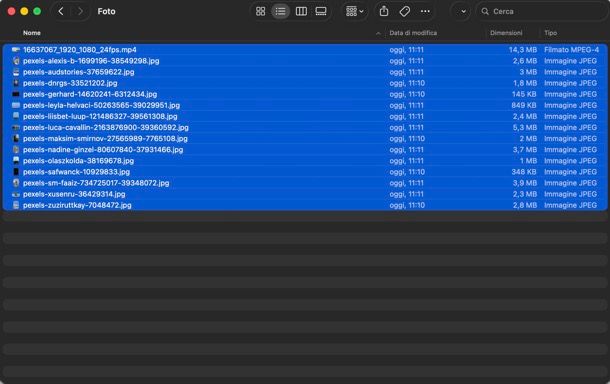Click thumbnail icon of pexels-luca-cavallin file
610x384 pixels.
(x=16, y=127)
